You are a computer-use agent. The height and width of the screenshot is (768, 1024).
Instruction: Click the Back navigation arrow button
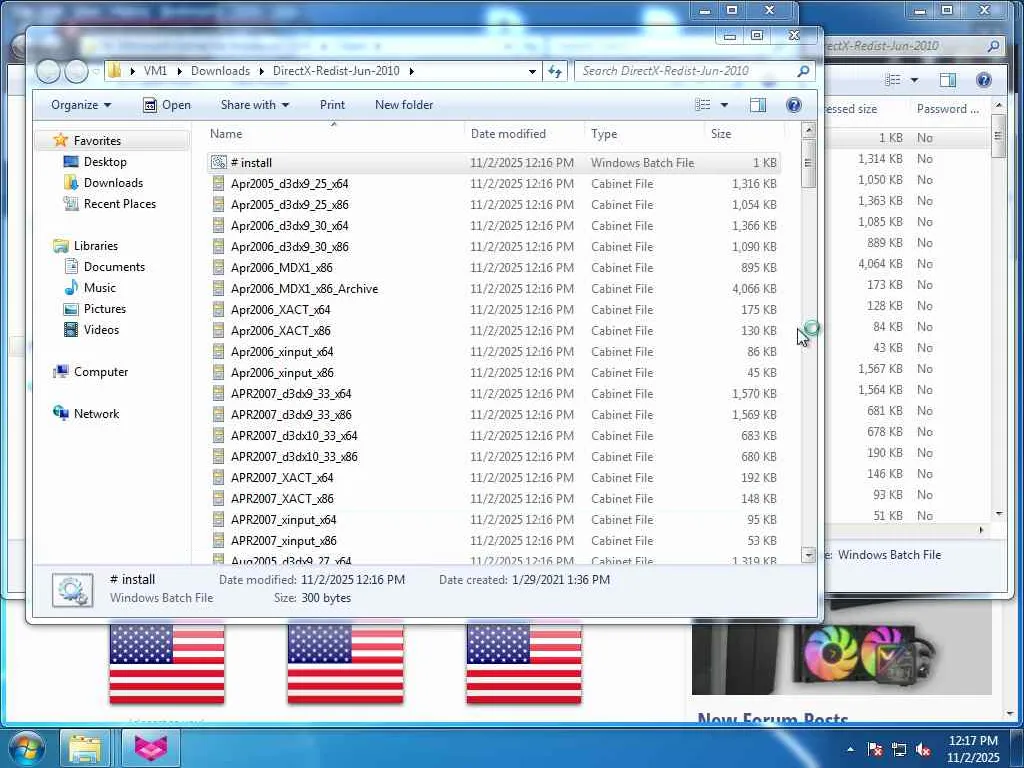pyautogui.click(x=48, y=71)
